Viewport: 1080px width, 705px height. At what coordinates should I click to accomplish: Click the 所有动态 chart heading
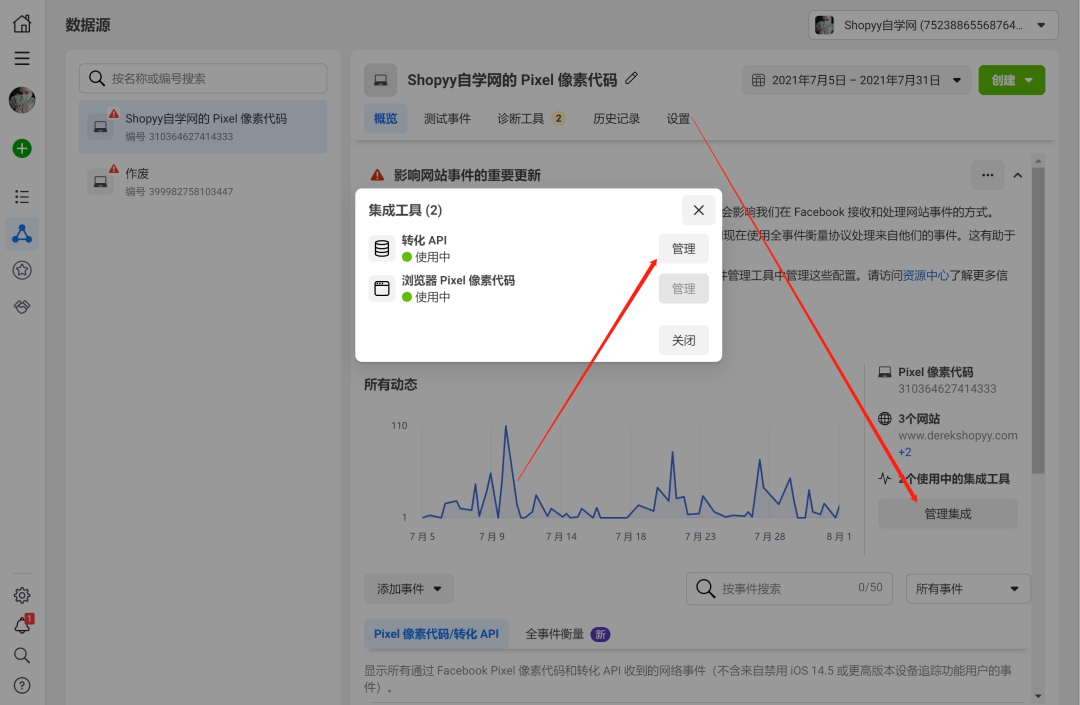tap(391, 384)
